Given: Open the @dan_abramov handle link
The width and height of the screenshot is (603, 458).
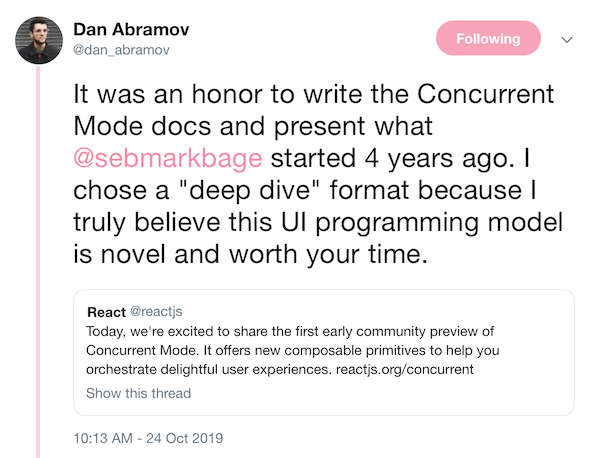Looking at the screenshot, I should click(121, 50).
